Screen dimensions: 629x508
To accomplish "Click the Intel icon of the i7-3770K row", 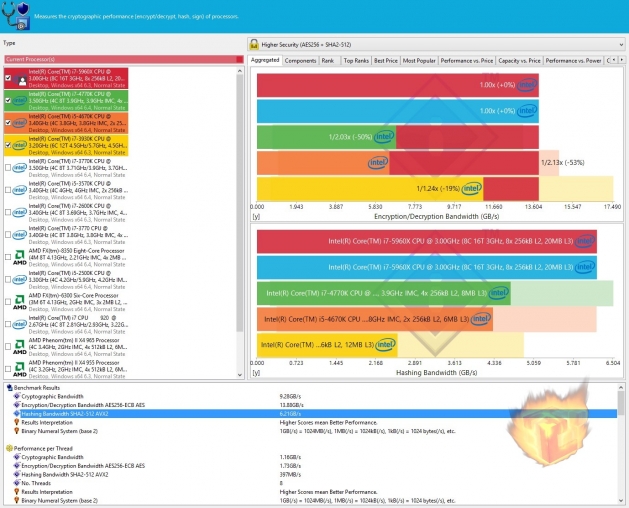I will pyautogui.click(x=20, y=168).
